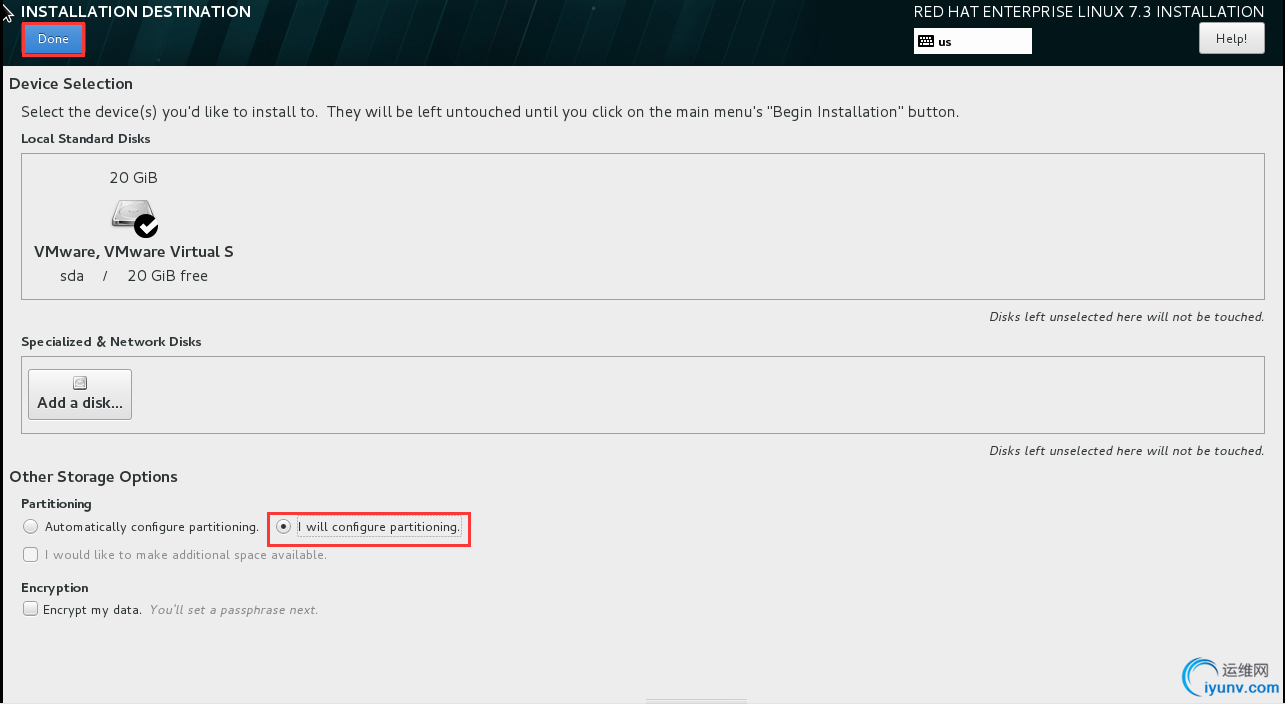Click the us keyboard layout indicator
The height and width of the screenshot is (704, 1285).
[972, 41]
